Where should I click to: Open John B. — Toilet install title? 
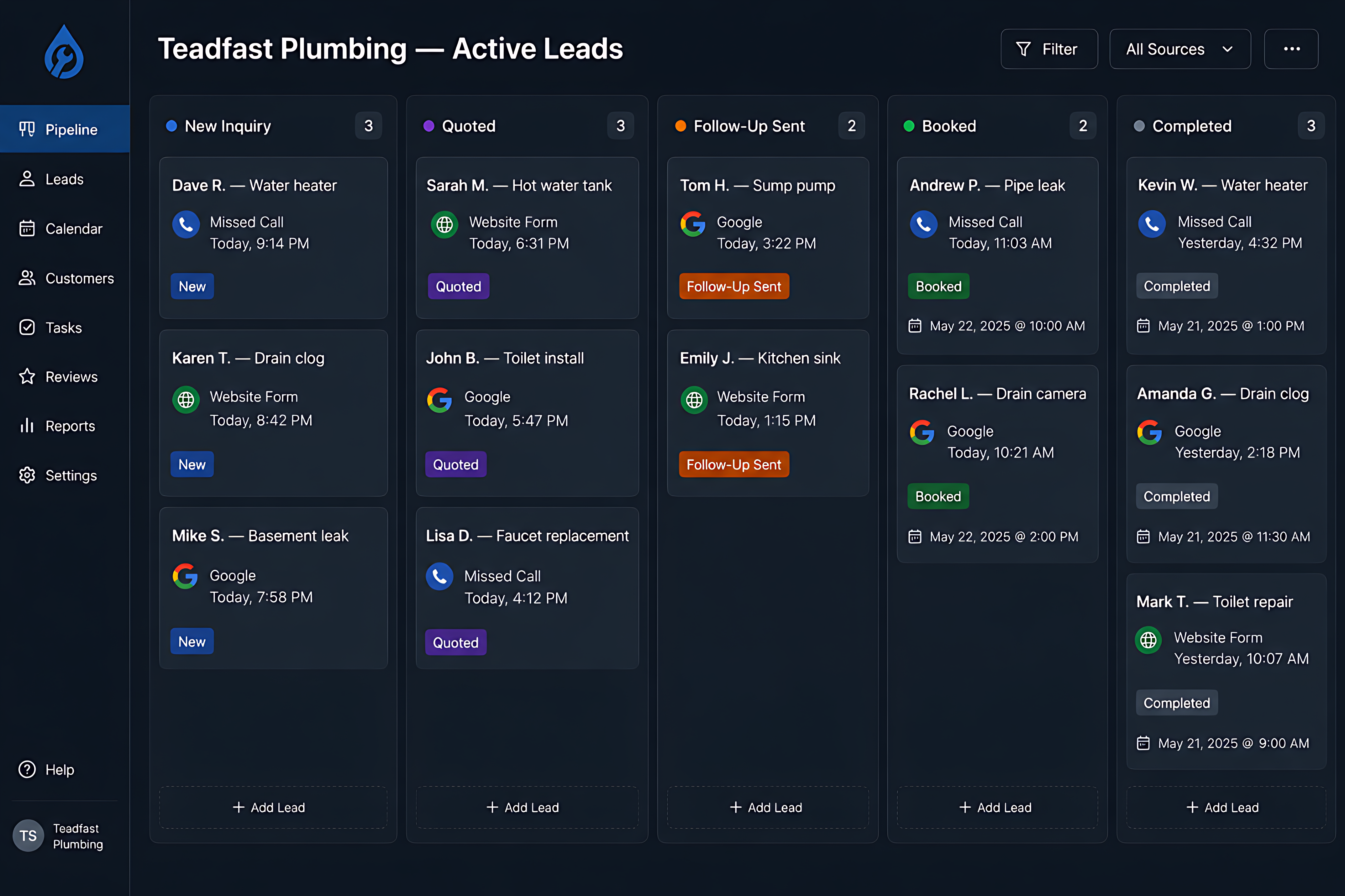point(505,358)
